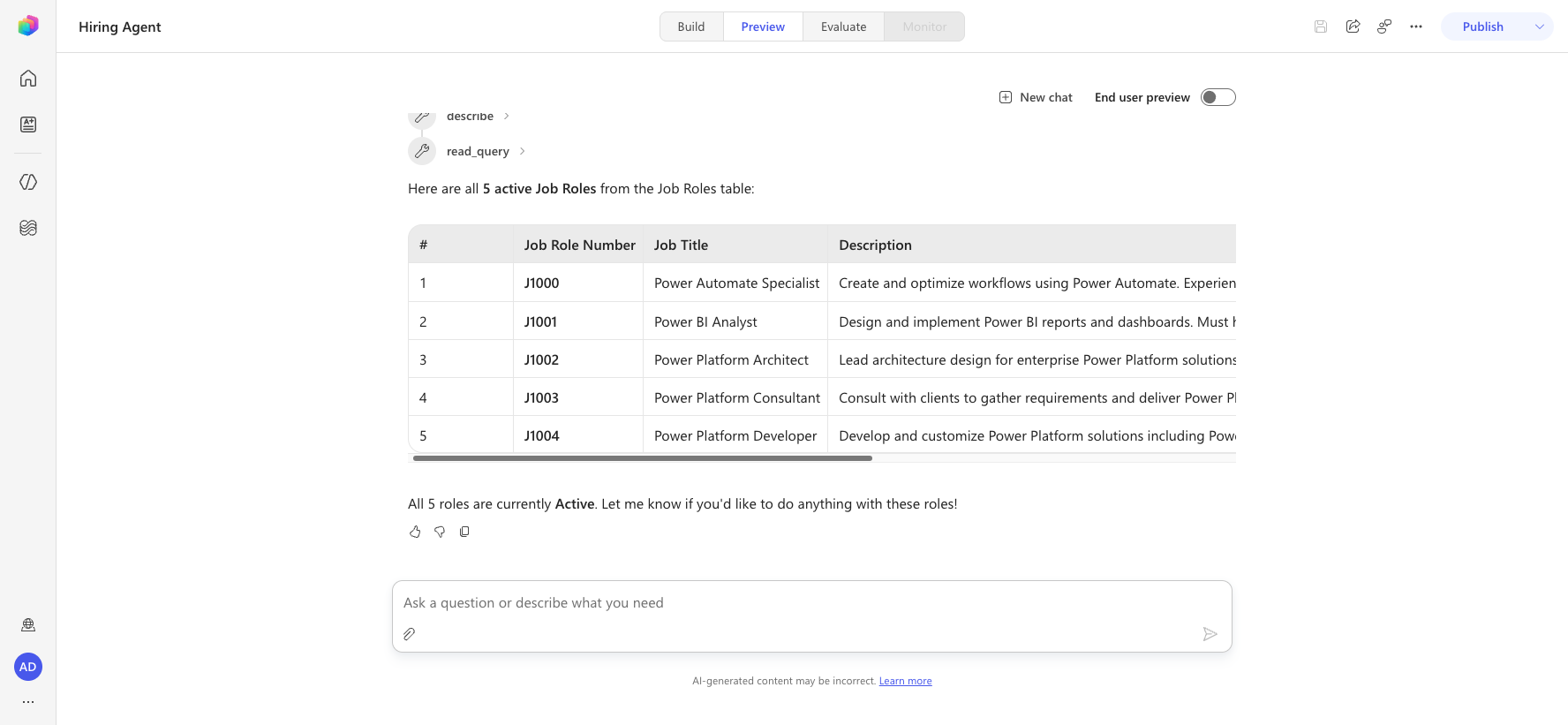Click the # column header

461,245
